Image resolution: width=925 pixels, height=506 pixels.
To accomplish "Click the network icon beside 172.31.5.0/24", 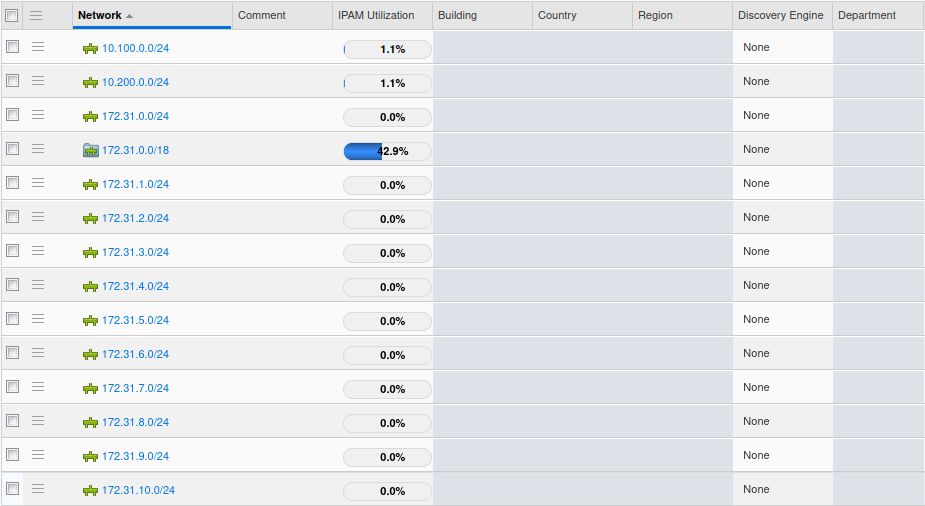I will [90, 320].
